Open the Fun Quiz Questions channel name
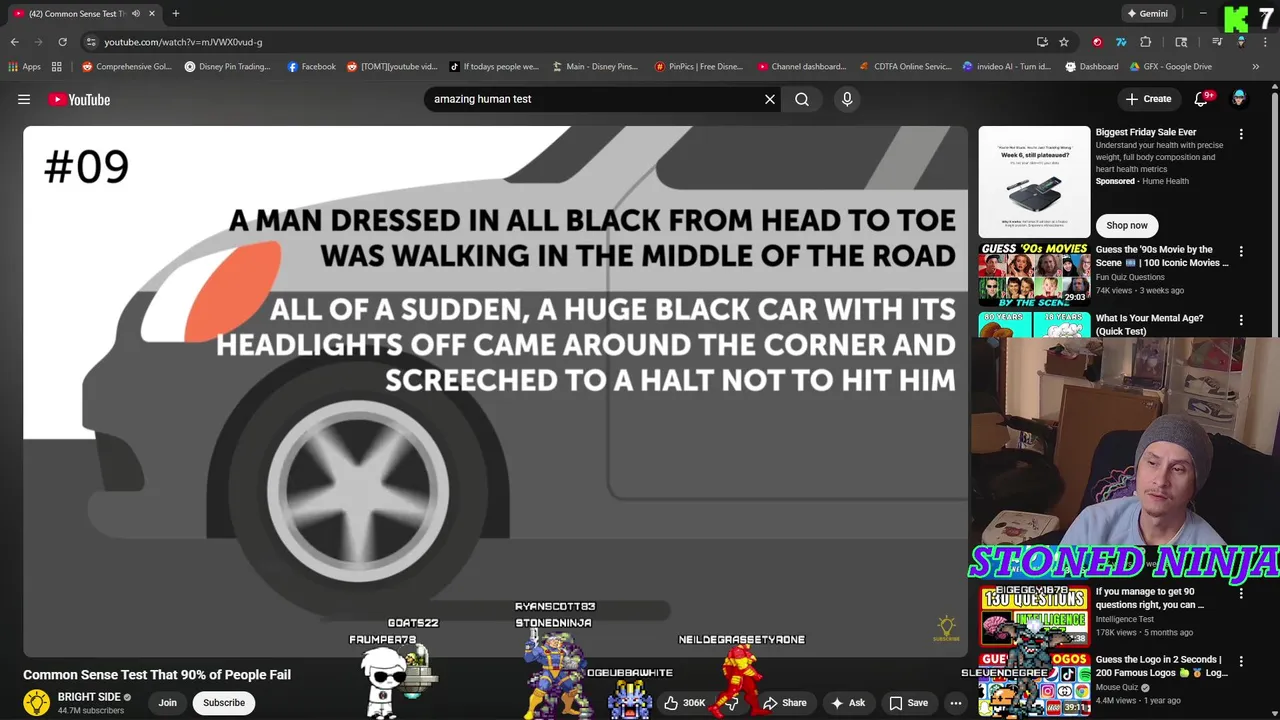The image size is (1280, 720). point(1130,277)
